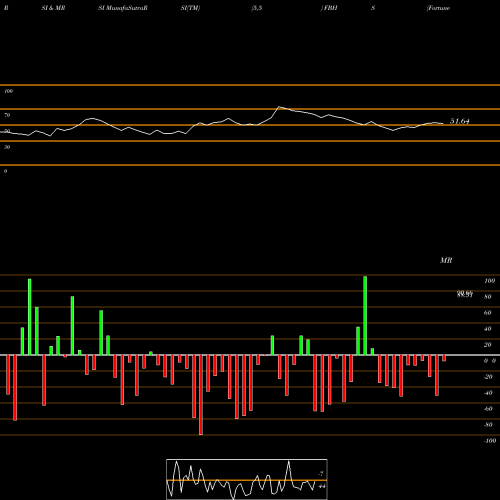Click the "44" value in mini chart
The width and height of the screenshot is (500, 500).
click(322, 486)
